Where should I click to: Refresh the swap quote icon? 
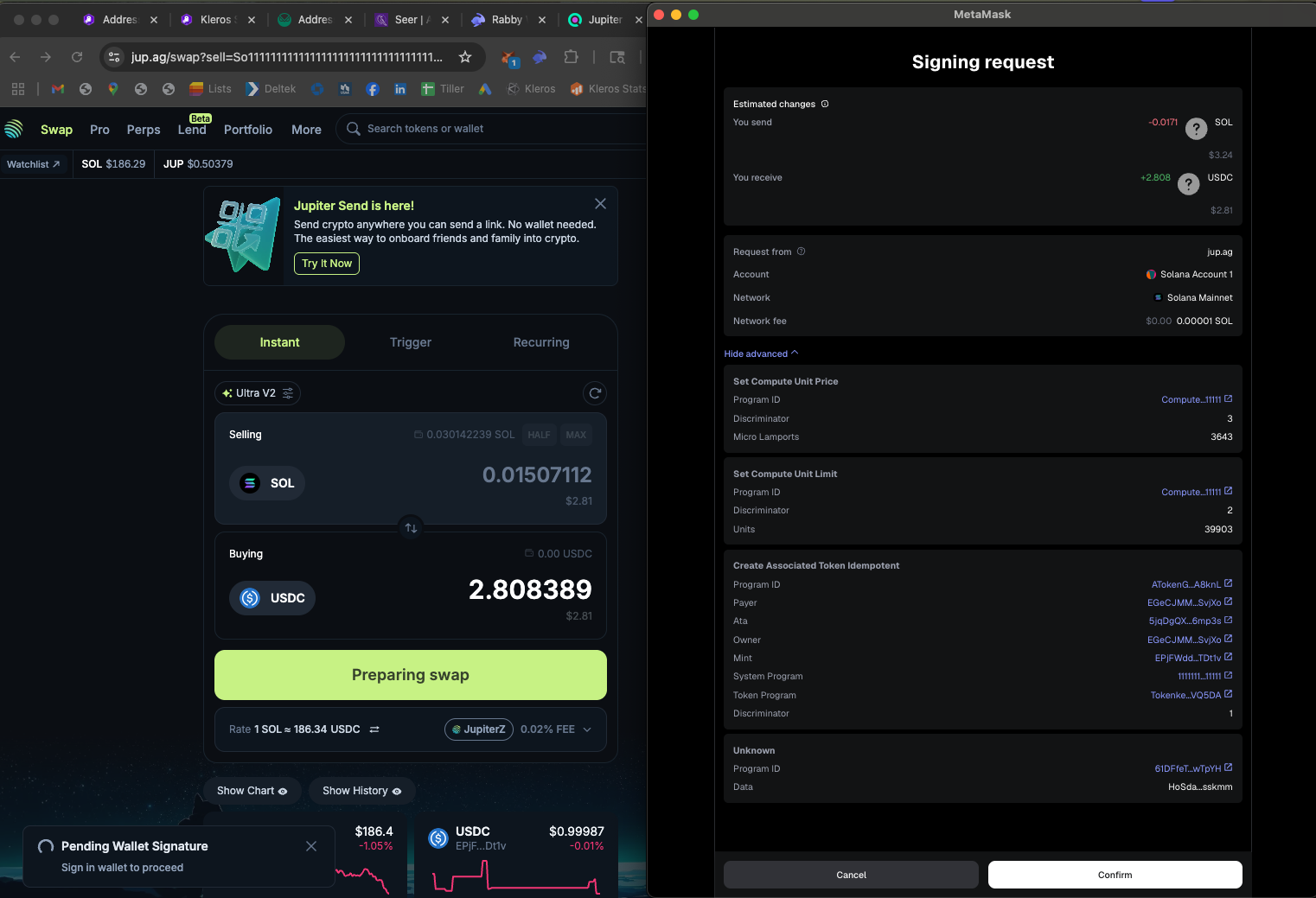(595, 393)
